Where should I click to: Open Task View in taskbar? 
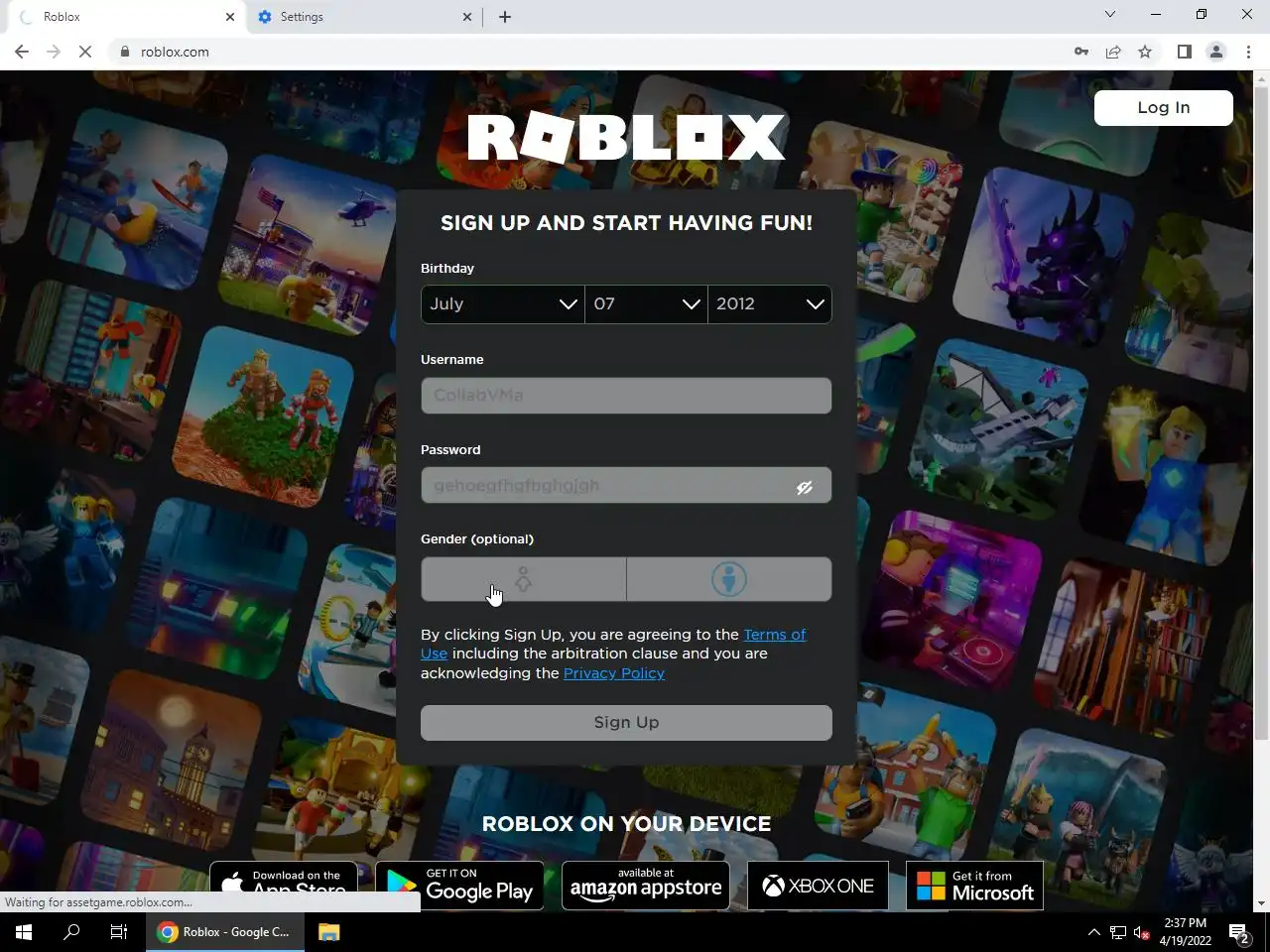click(x=119, y=932)
